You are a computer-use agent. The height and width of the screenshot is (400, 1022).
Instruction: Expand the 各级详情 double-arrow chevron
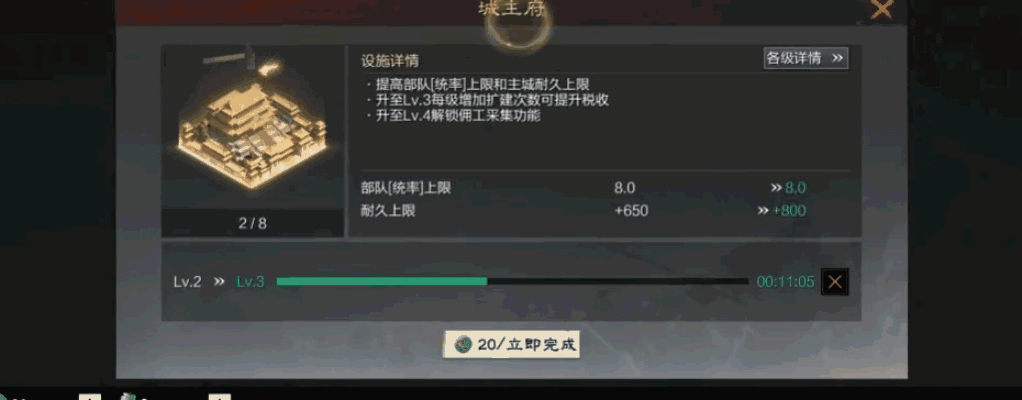tap(838, 58)
